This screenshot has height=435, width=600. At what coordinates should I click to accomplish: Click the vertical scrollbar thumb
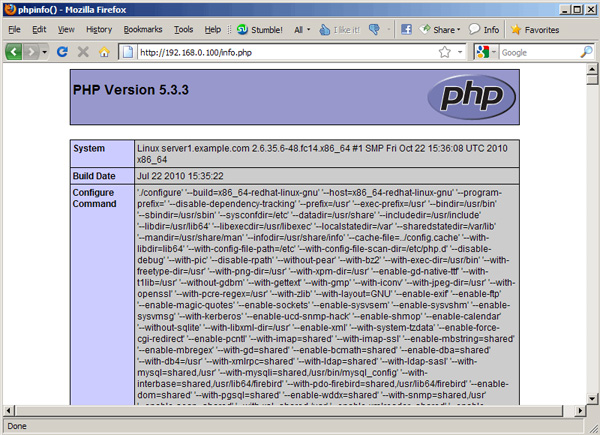[x=592, y=80]
